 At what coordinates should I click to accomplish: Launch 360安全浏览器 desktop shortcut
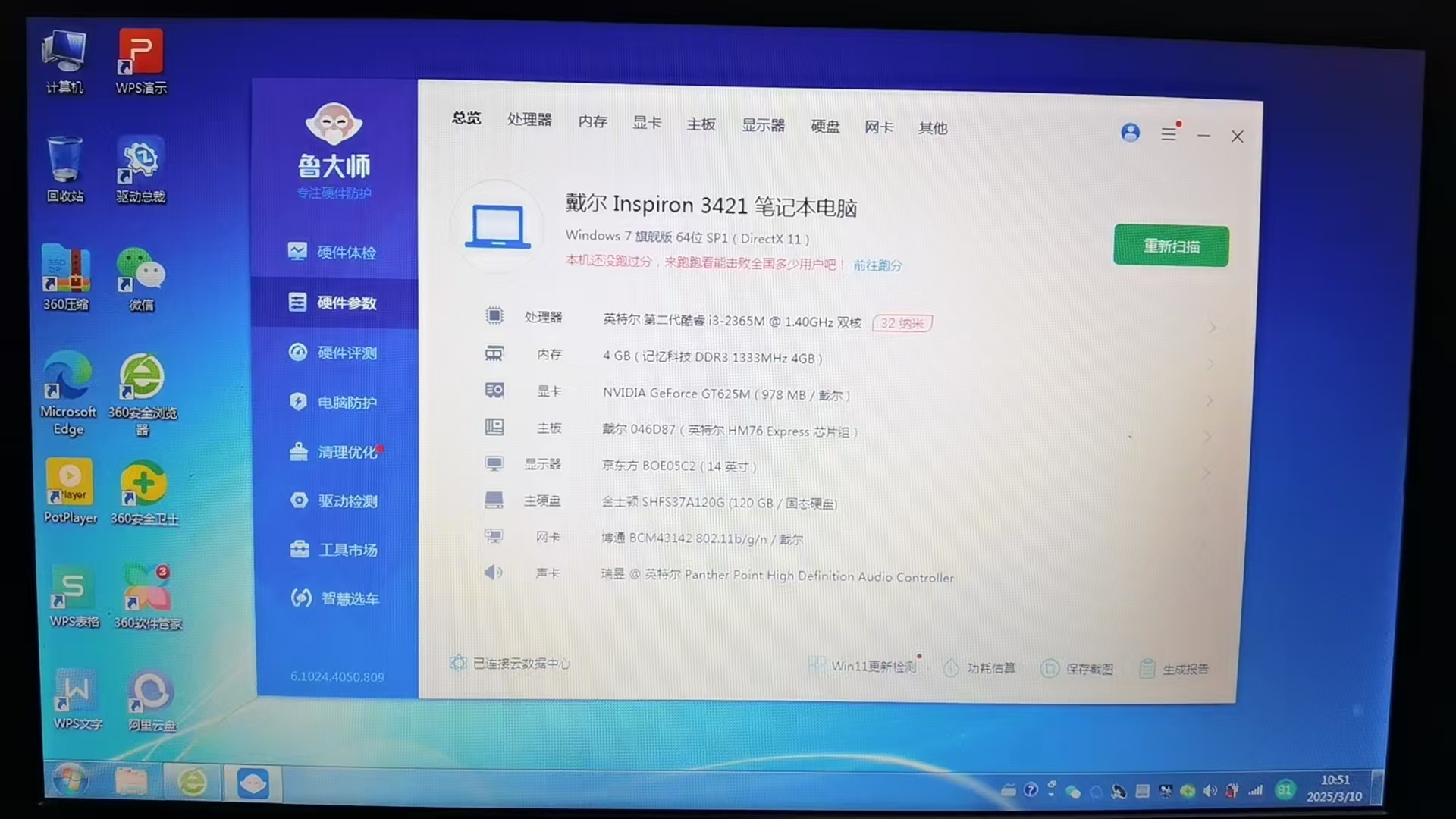(143, 395)
